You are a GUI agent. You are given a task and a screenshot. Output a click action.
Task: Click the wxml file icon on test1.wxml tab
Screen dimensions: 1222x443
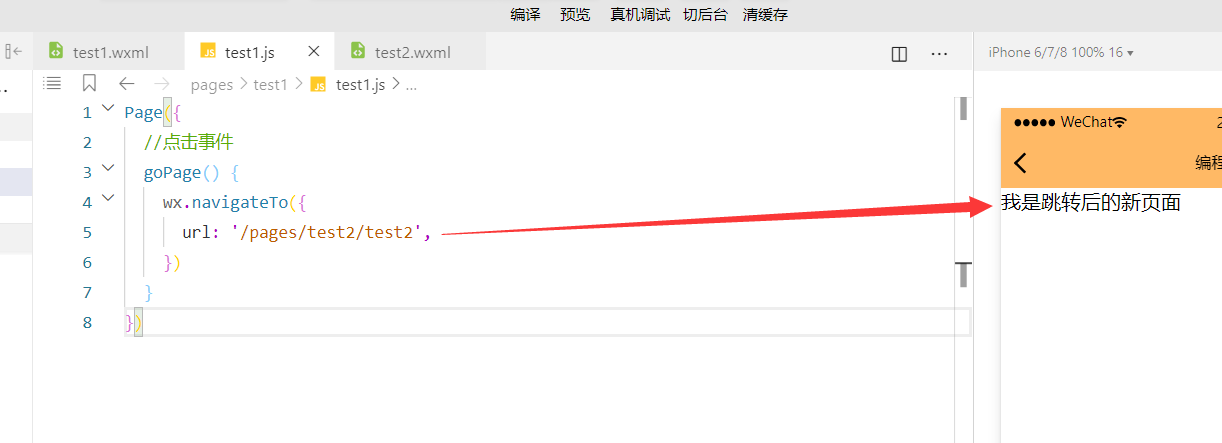(56, 51)
